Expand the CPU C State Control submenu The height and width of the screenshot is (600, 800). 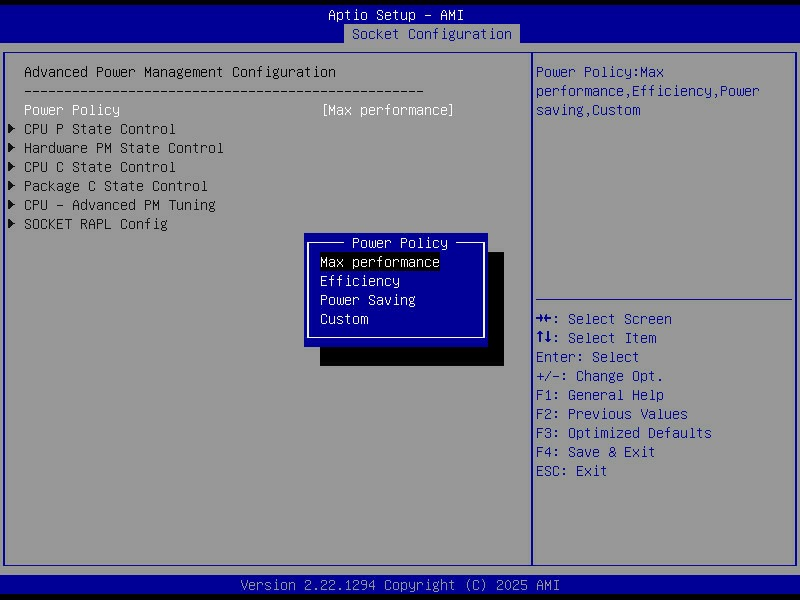pos(99,167)
